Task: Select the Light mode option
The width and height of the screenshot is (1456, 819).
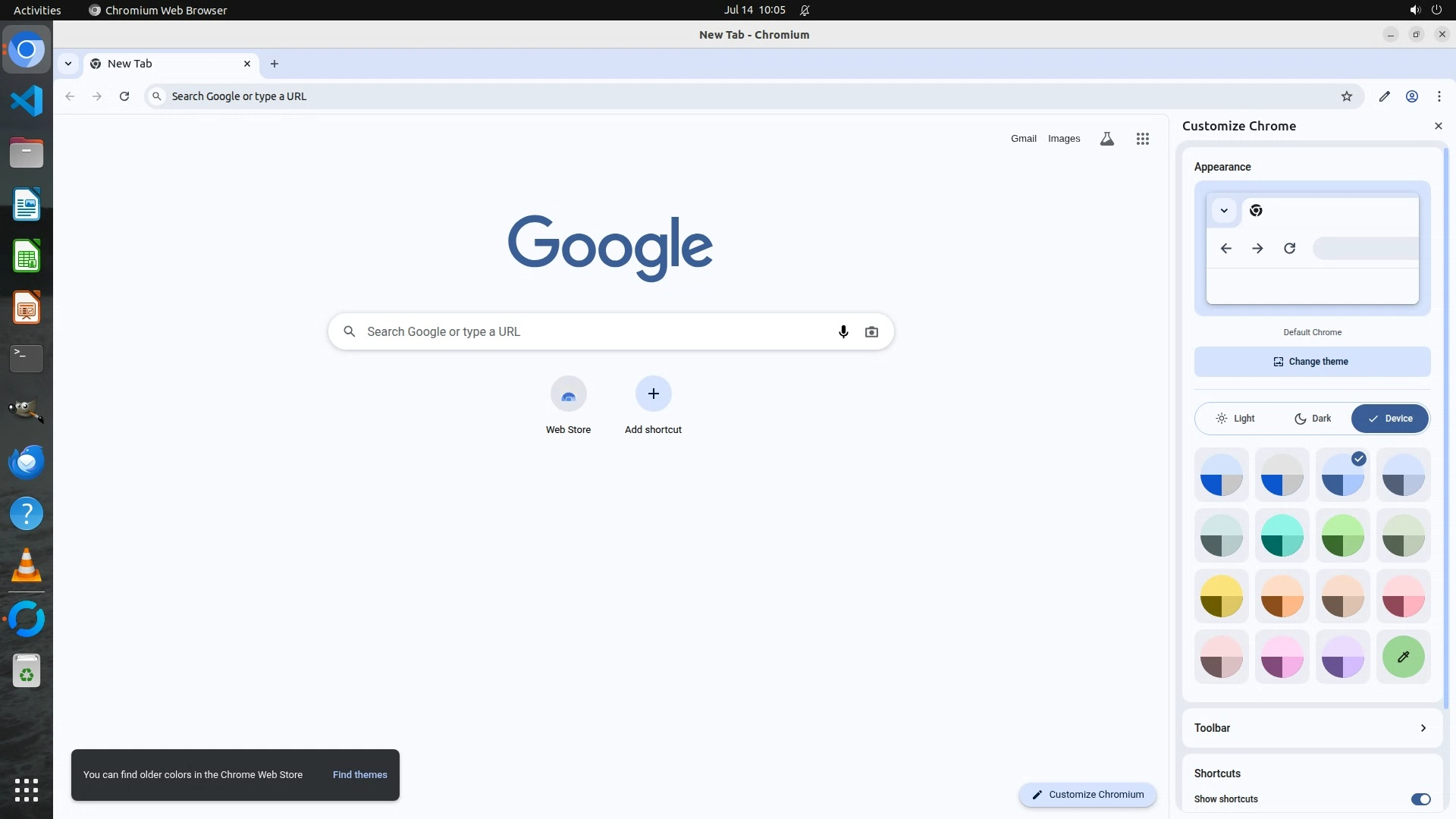Action: pyautogui.click(x=1235, y=419)
